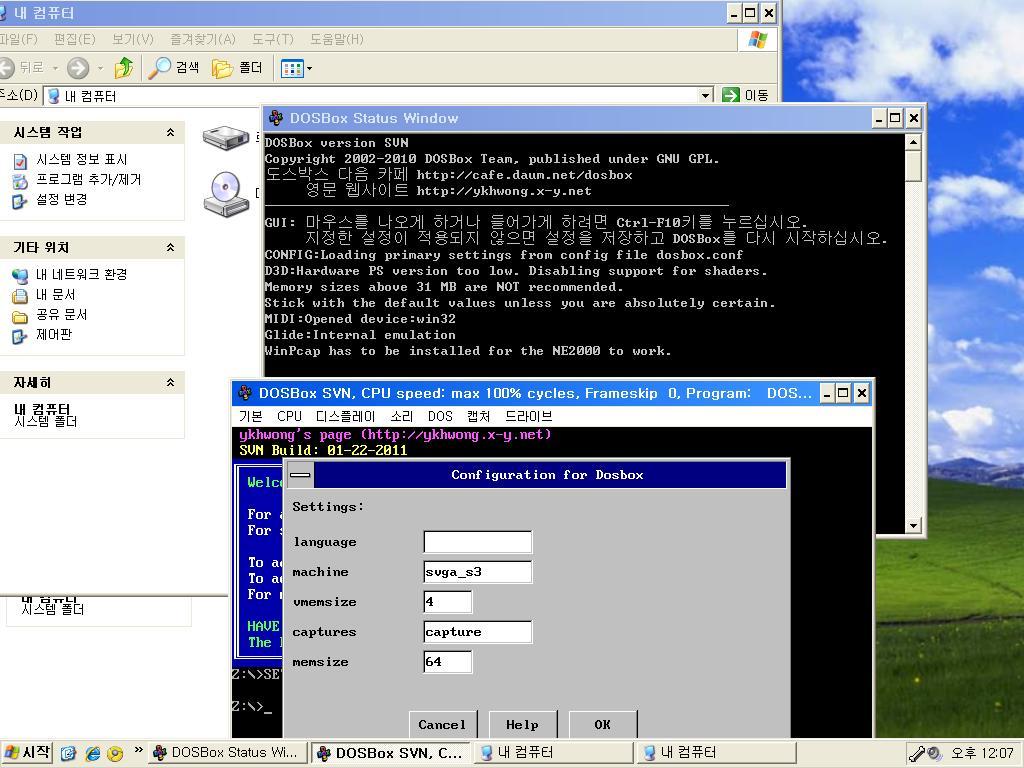Click the Help button in Configuration dialog
This screenshot has height=768, width=1024.
[522, 725]
